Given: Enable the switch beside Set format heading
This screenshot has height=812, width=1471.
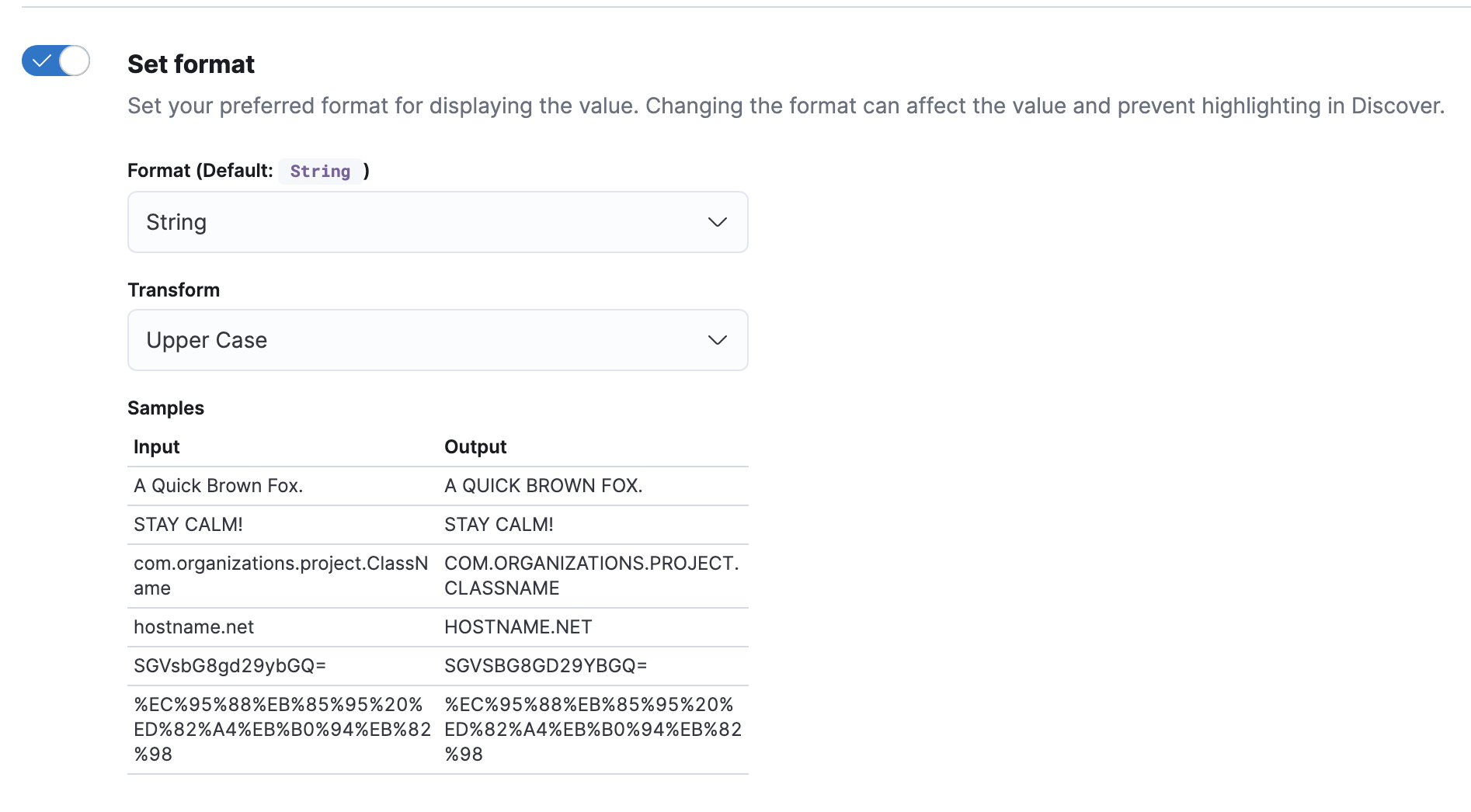Looking at the screenshot, I should coord(55,61).
